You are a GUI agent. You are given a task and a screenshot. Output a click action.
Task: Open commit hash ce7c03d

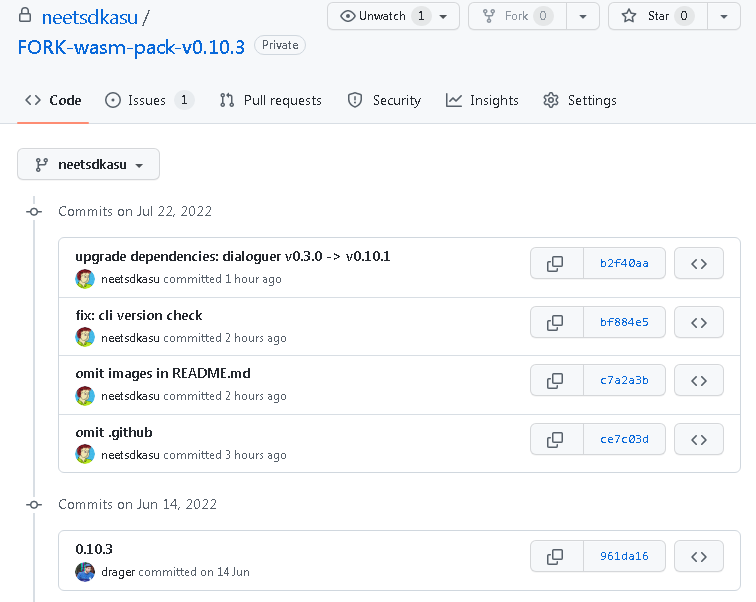click(x=624, y=439)
